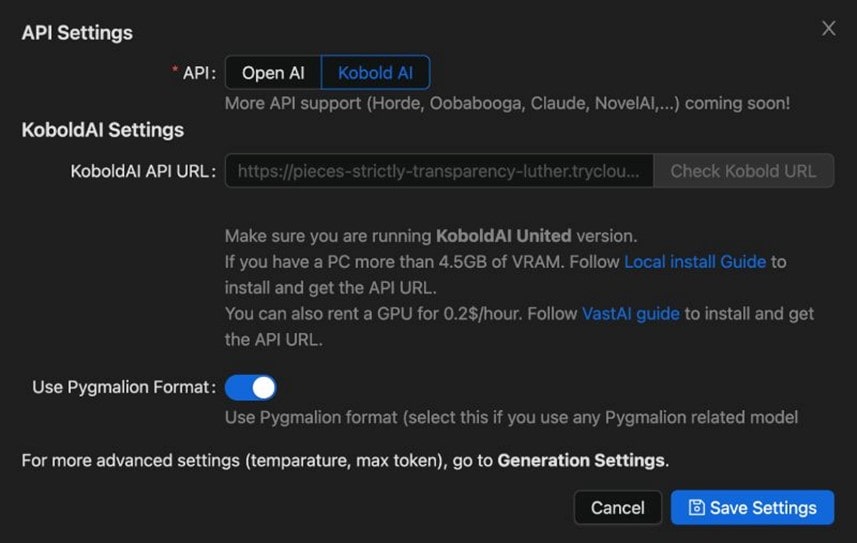Click the bold KoboldAI United text
This screenshot has height=543, width=857.
[x=503, y=236]
